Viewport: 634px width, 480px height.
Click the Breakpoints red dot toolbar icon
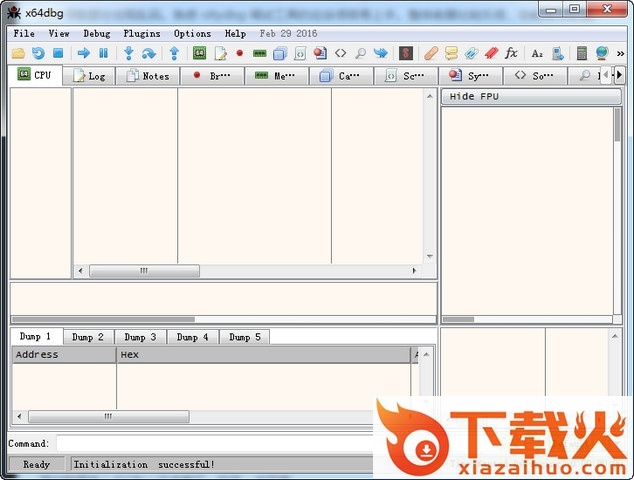239,53
